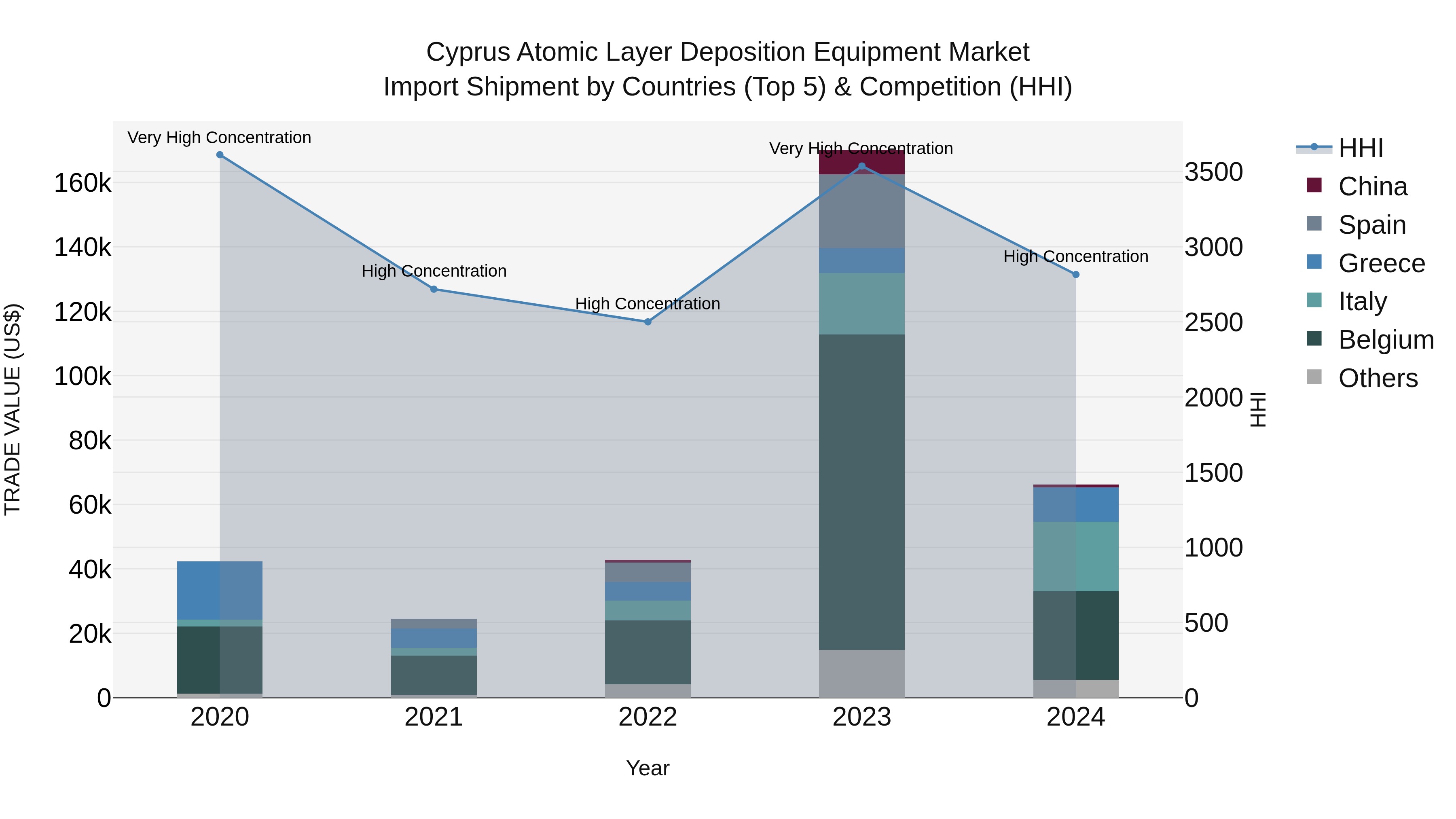The width and height of the screenshot is (1456, 819).
Task: Click the Belgium segment of the 2022 bar
Action: [x=648, y=653]
